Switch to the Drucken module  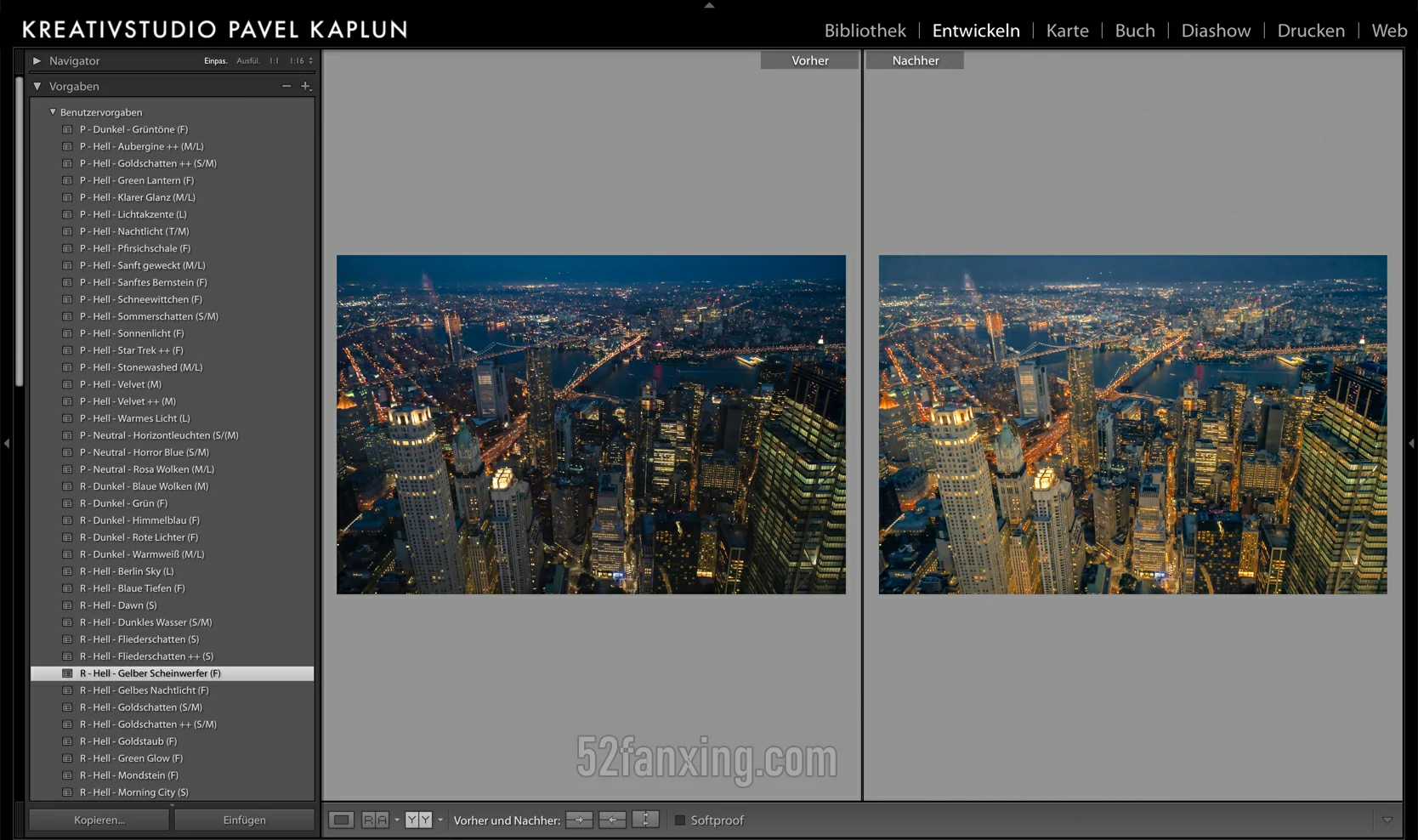[1311, 31]
